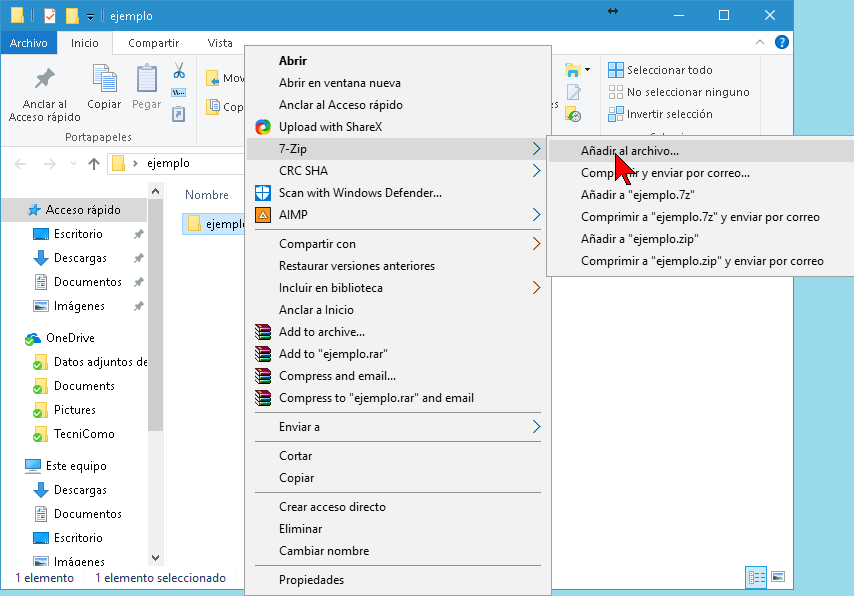The image size is (854, 596).
Task: Click the ShareX icon in context menu
Action: click(x=263, y=127)
